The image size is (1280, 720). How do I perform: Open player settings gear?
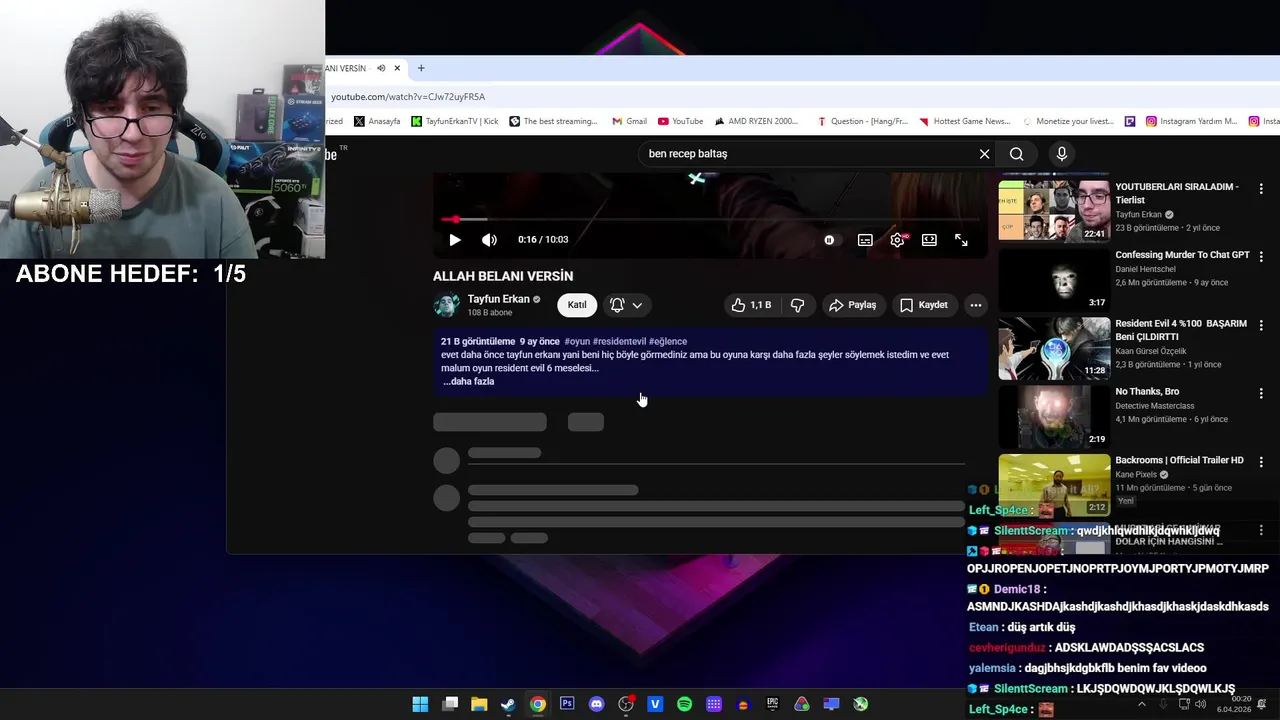click(x=897, y=240)
